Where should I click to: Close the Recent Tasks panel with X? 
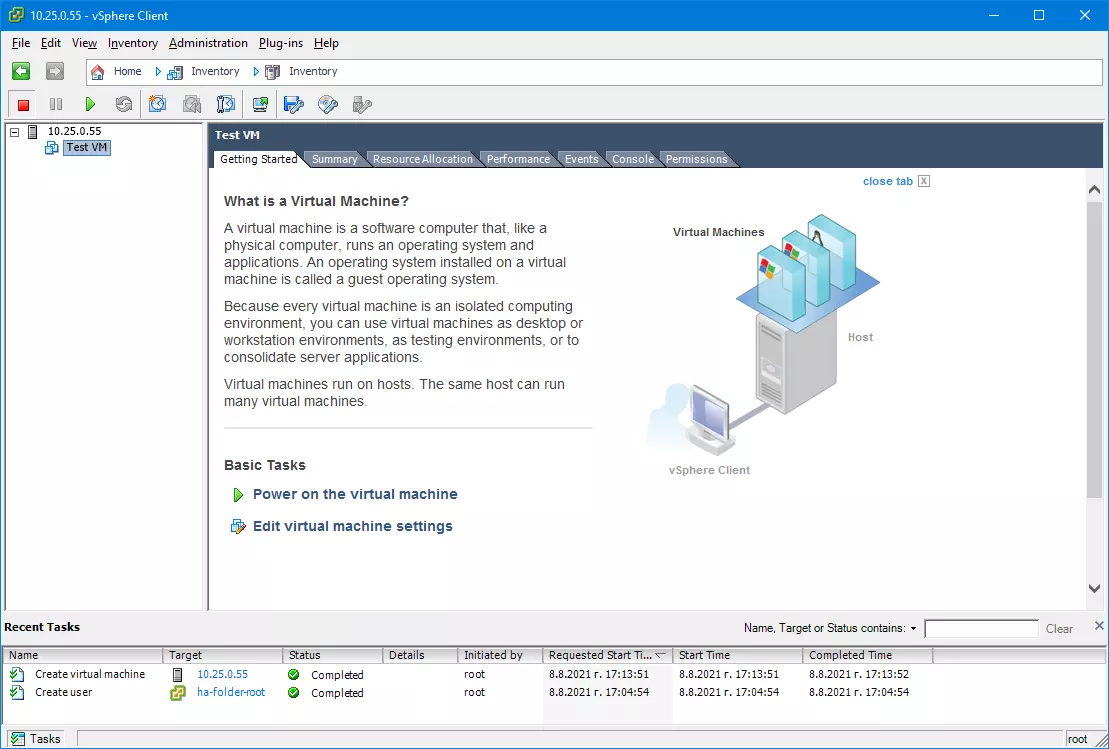click(x=1098, y=625)
